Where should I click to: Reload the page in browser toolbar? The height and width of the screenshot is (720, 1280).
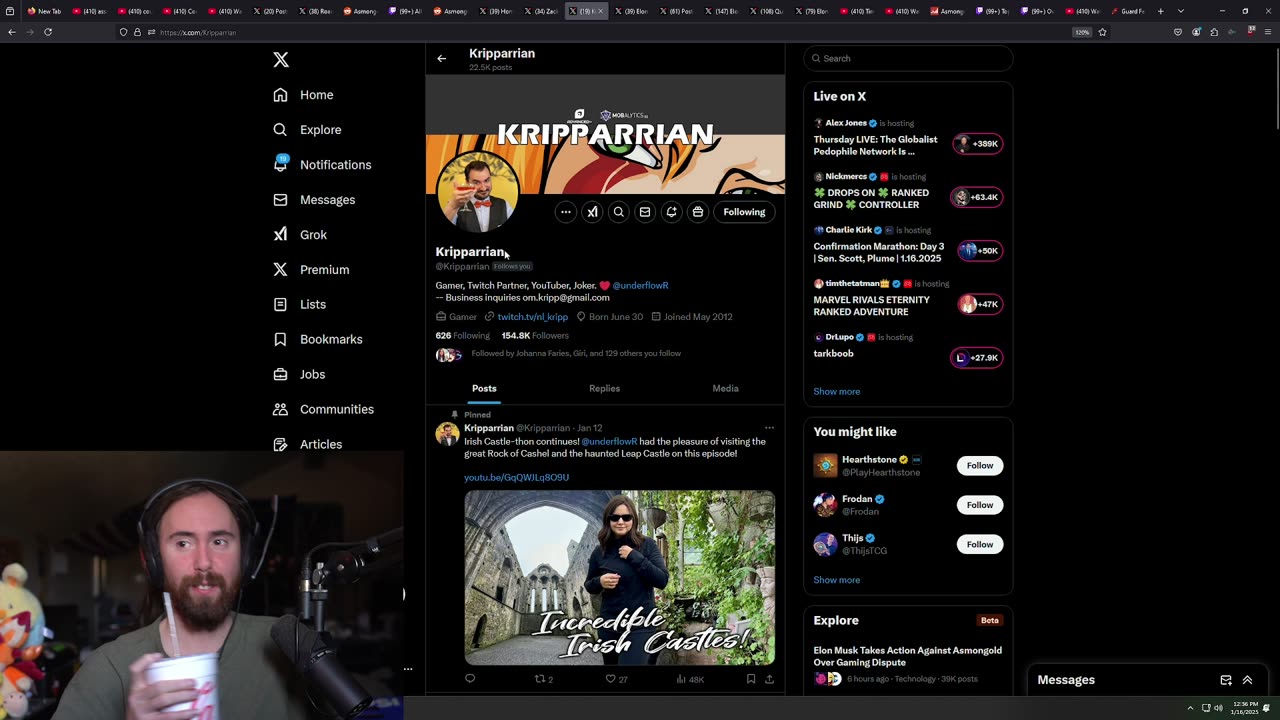tap(47, 32)
